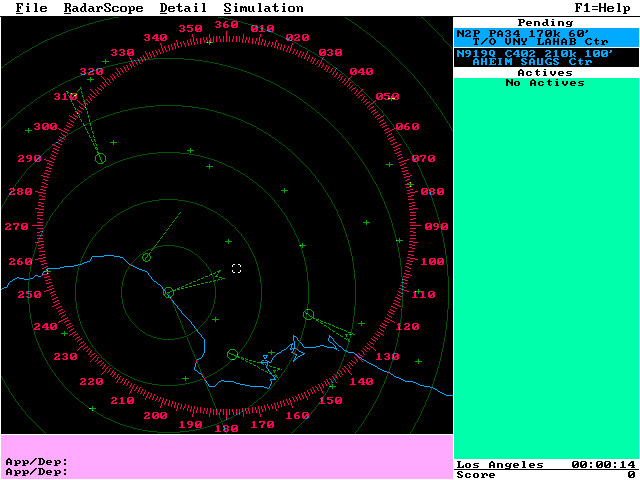Click the 050 compass bearing label

[x=387, y=97]
